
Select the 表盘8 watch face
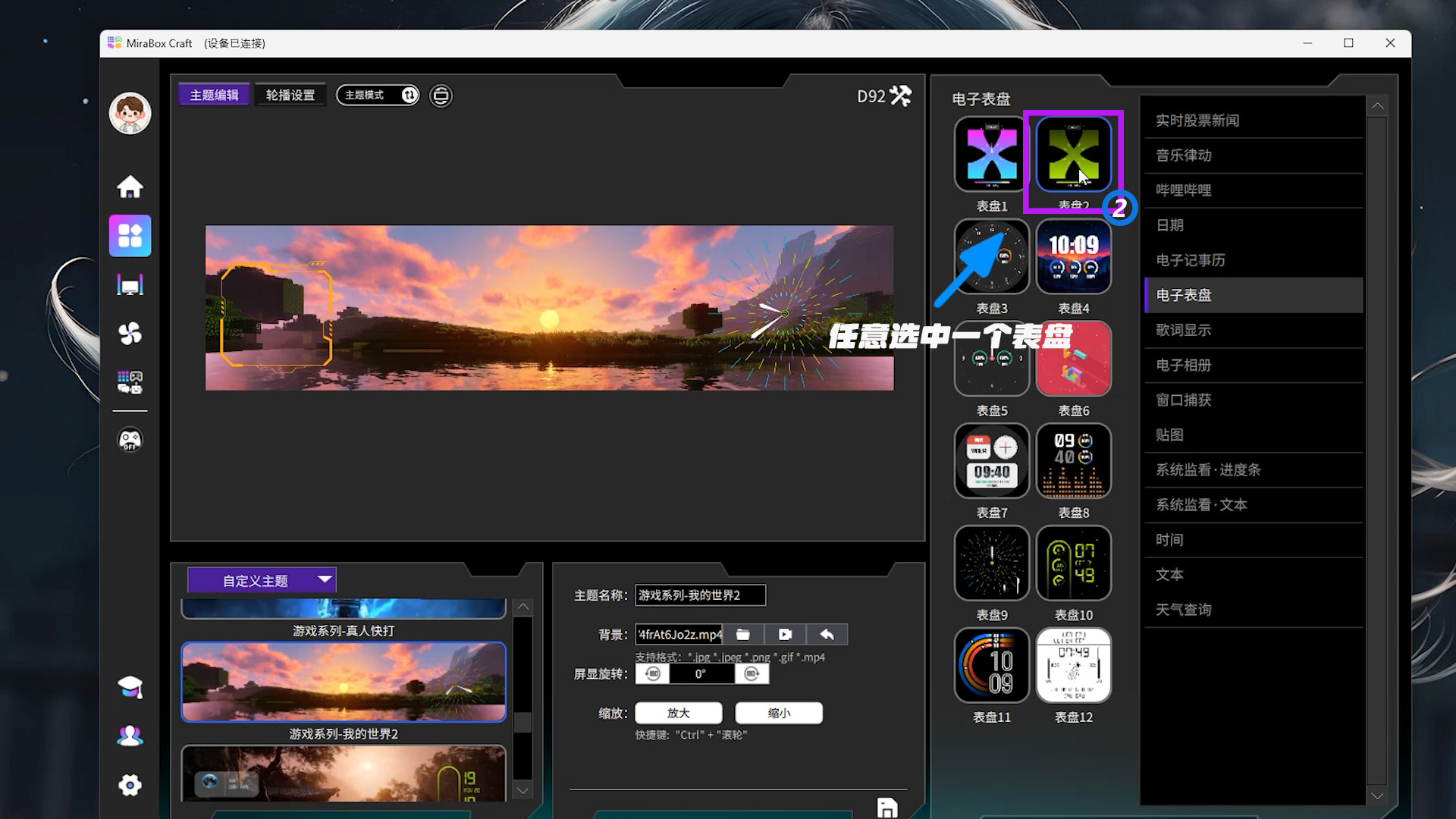(1074, 460)
